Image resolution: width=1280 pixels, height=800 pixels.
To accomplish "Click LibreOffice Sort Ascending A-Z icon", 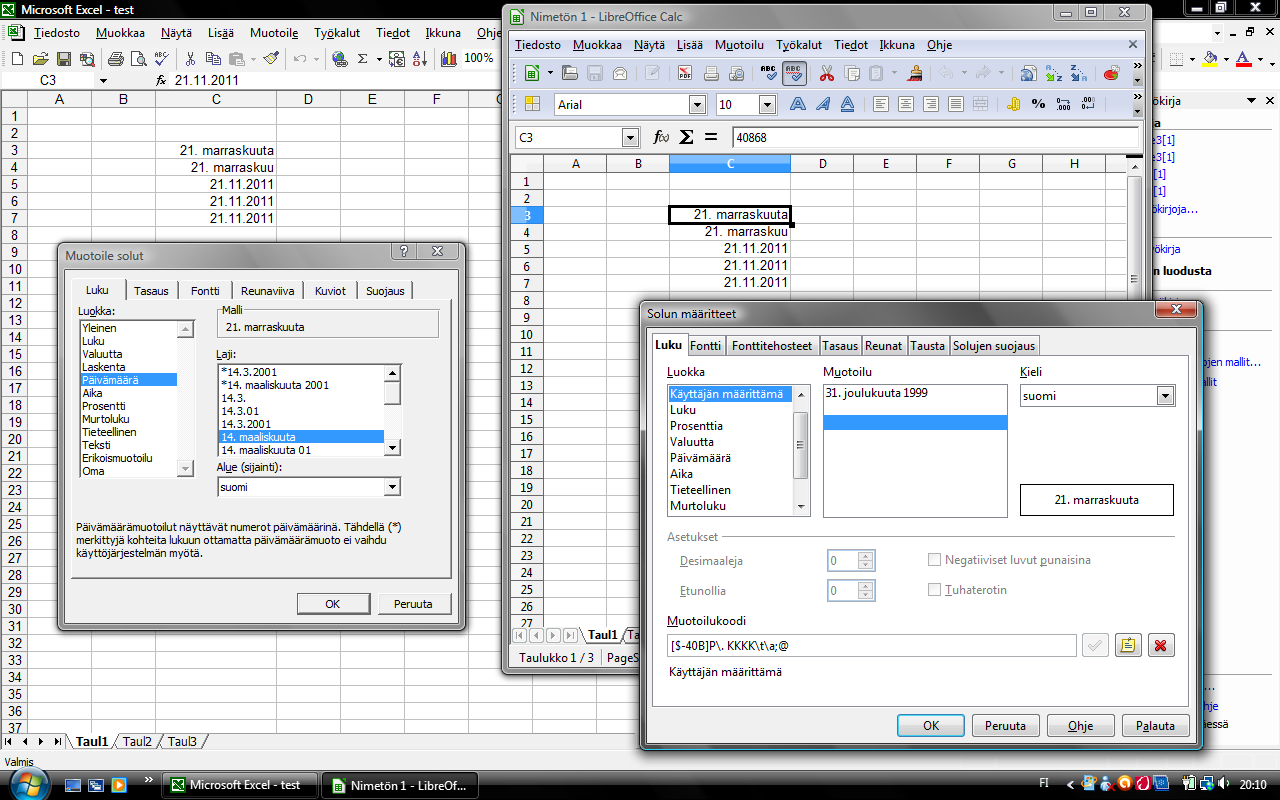I will tap(1054, 73).
